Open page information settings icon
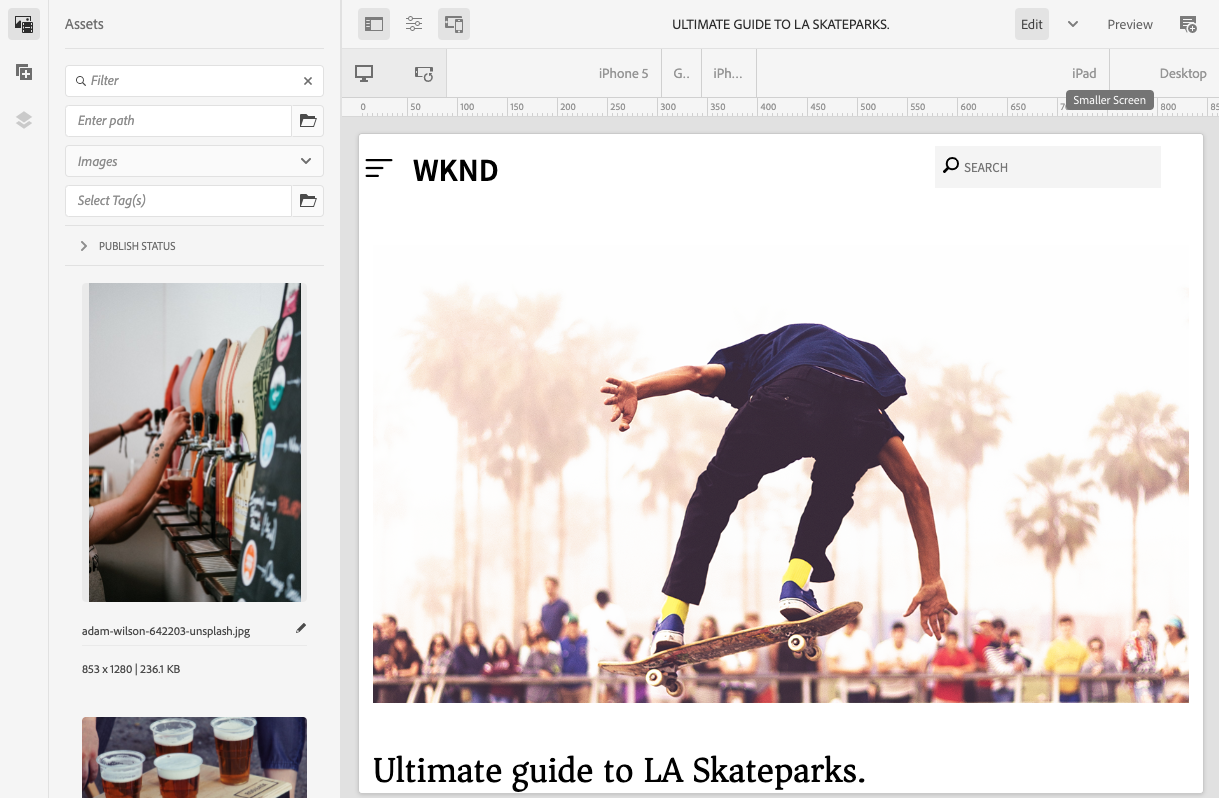Image resolution: width=1219 pixels, height=798 pixels. pos(414,24)
